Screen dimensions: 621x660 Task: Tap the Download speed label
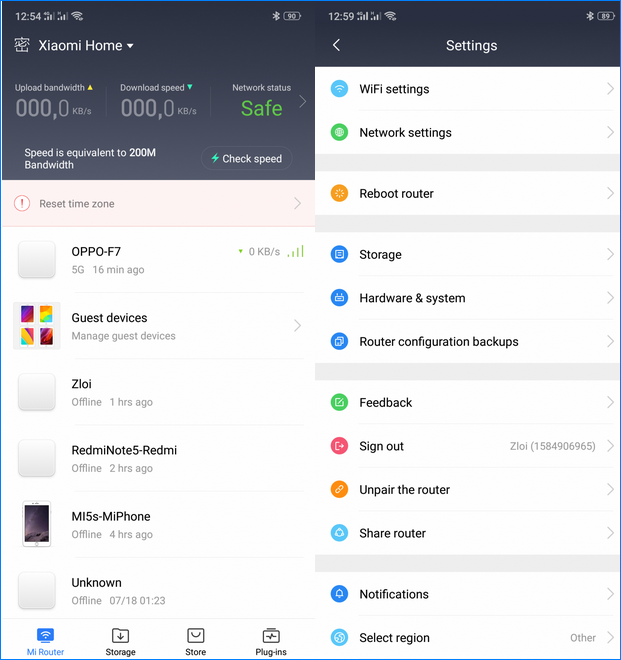pyautogui.click(x=152, y=88)
